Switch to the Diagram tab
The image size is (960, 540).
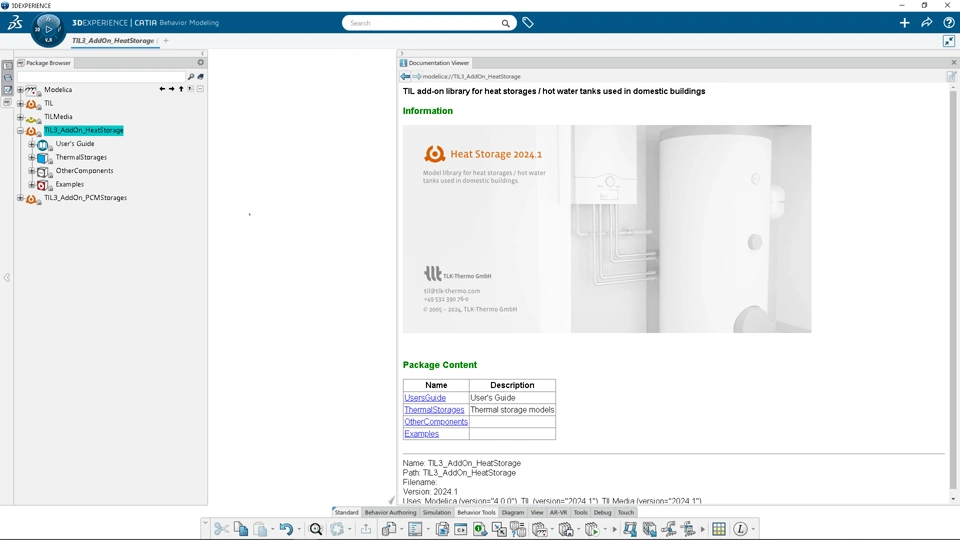click(512, 512)
